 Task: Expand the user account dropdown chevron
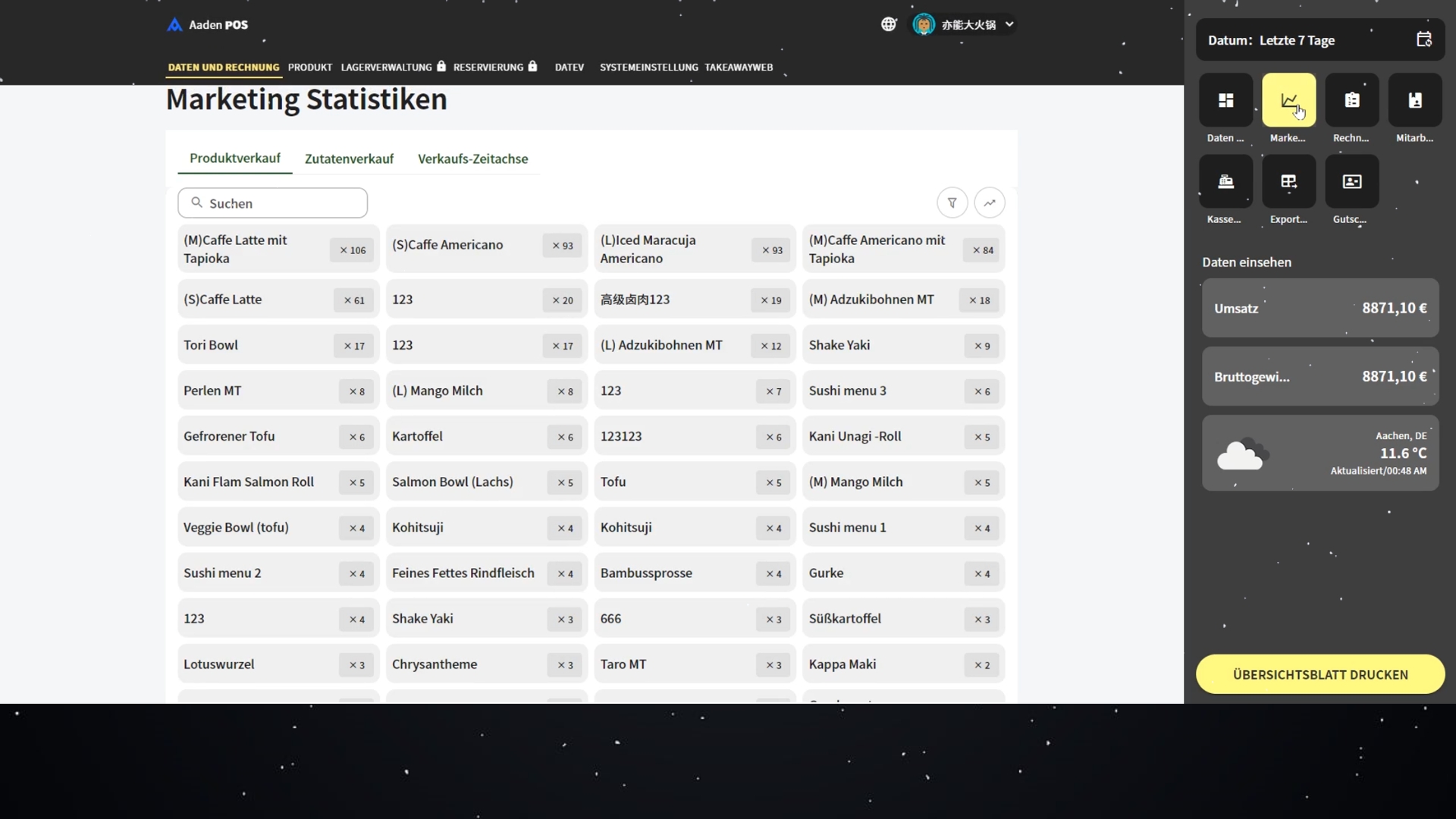click(x=1009, y=24)
